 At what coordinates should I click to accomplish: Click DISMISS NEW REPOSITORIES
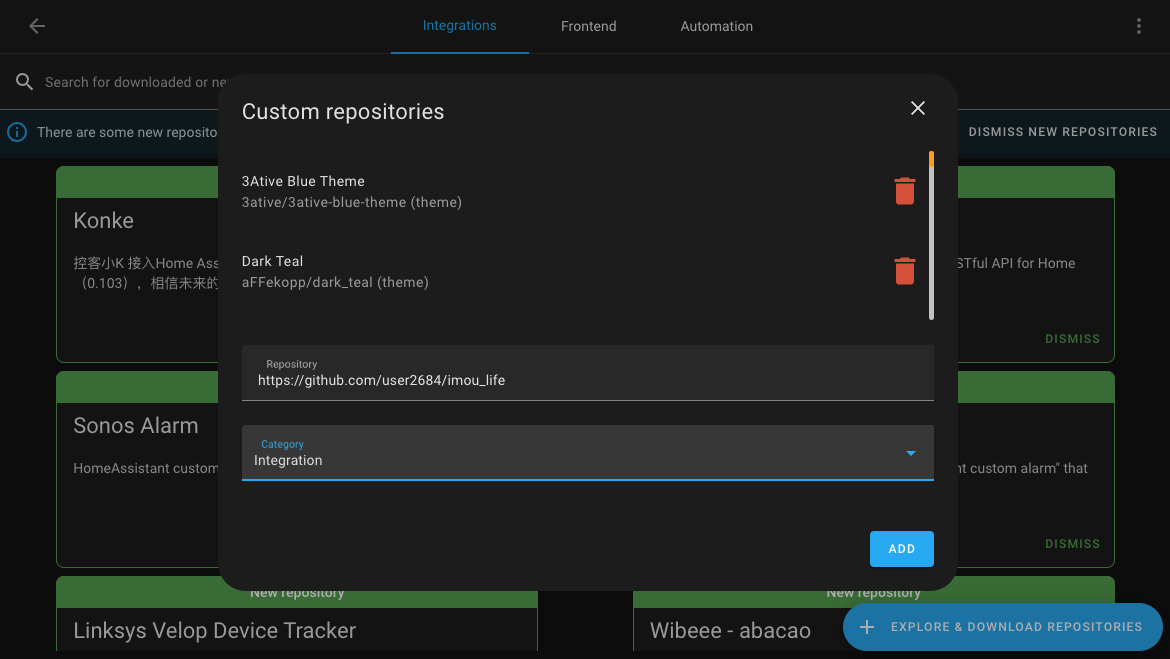(1063, 131)
